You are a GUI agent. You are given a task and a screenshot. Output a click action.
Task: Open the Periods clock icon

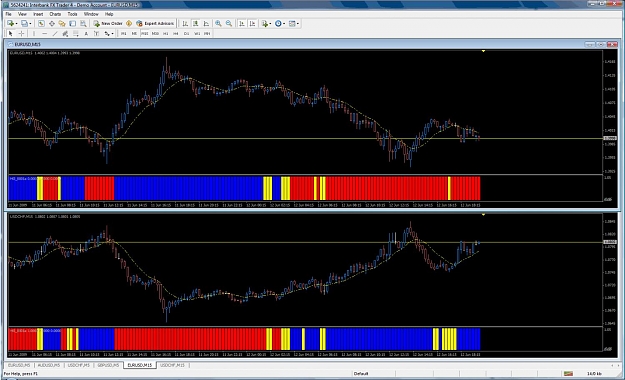[x=278, y=24]
